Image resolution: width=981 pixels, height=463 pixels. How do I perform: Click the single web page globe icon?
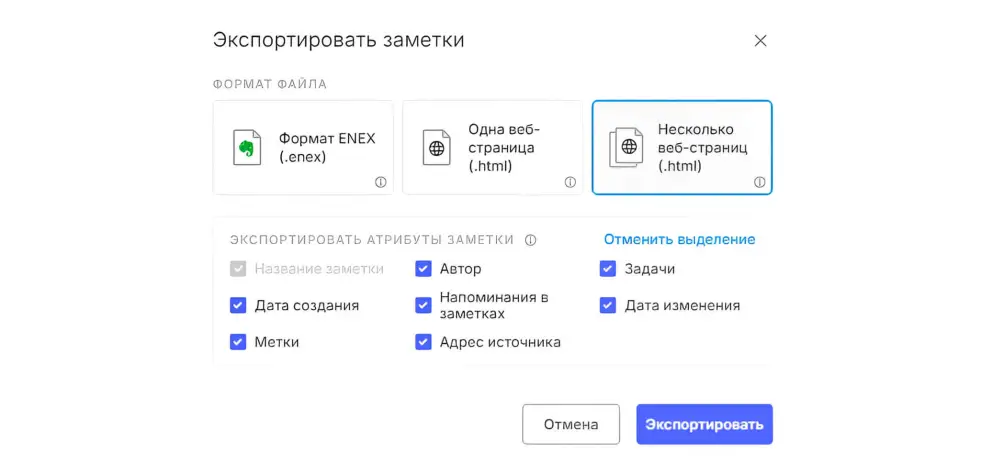point(436,147)
